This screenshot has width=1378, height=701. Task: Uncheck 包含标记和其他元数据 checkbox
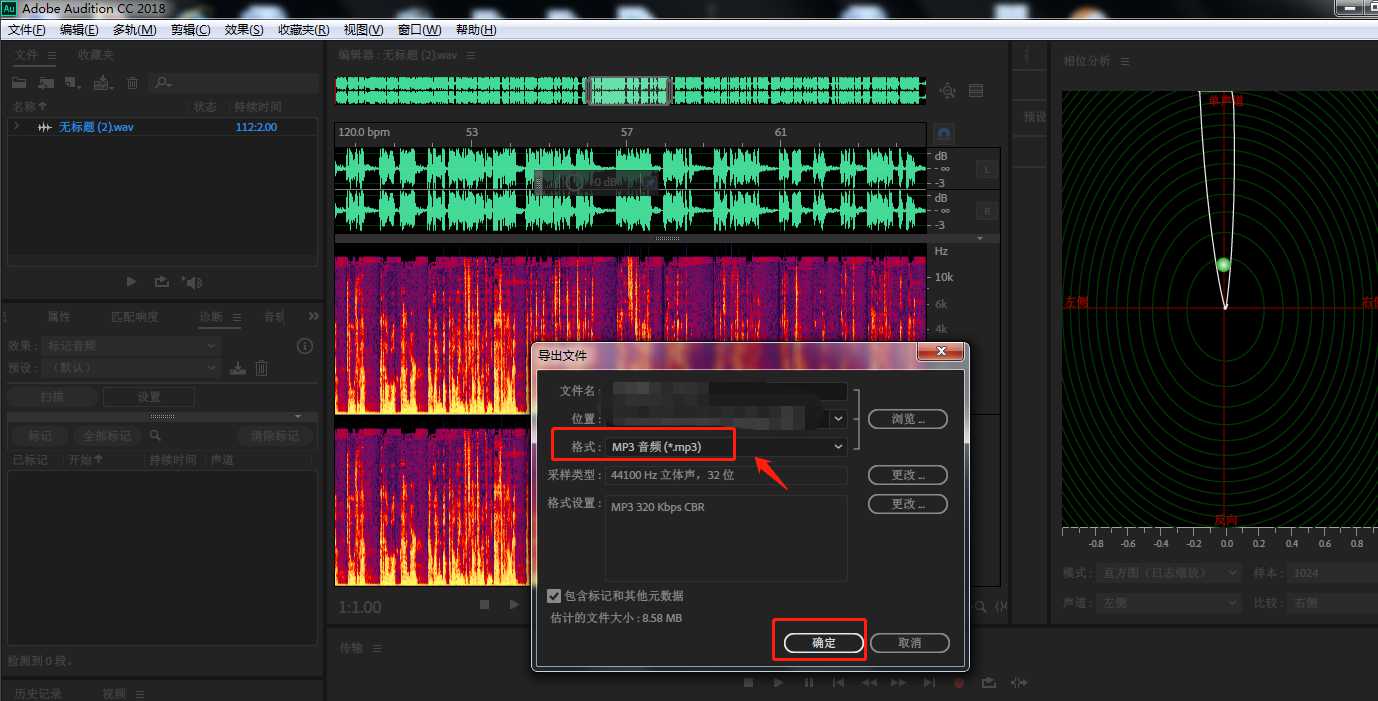(x=554, y=596)
